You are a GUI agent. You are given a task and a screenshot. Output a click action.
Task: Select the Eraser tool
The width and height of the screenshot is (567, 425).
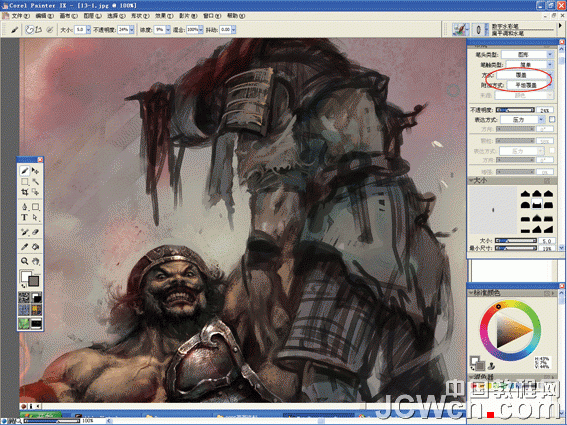point(35,232)
